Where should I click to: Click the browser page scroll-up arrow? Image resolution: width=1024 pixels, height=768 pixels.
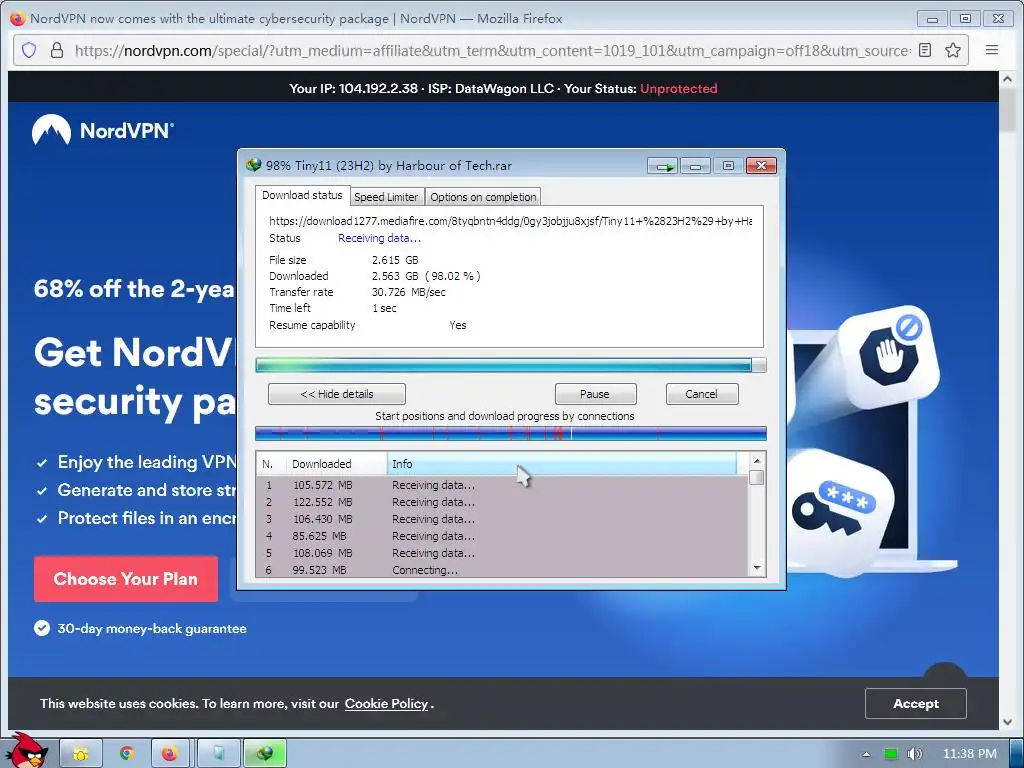pos(1007,79)
